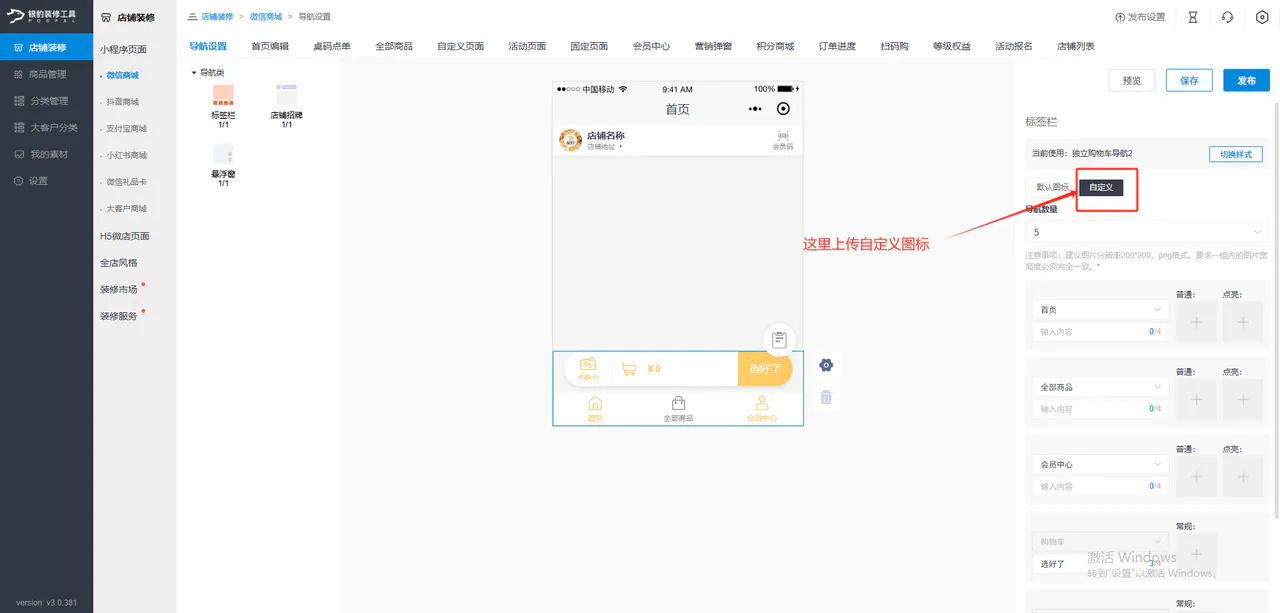The image size is (1280, 613).
Task: Switch to 会员中心 tab
Action: tap(651, 46)
